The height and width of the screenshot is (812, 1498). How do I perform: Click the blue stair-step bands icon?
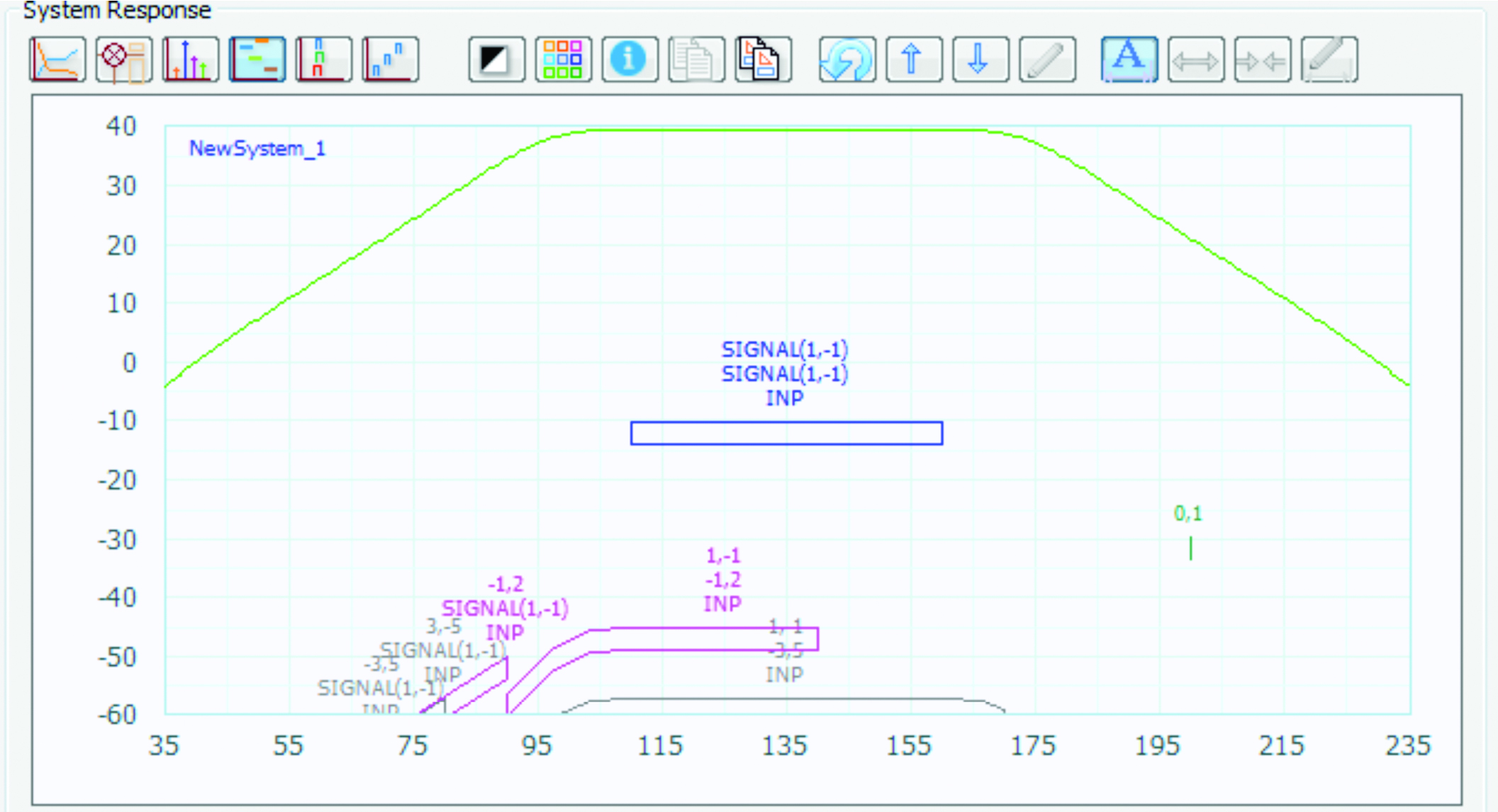pyautogui.click(x=390, y=60)
